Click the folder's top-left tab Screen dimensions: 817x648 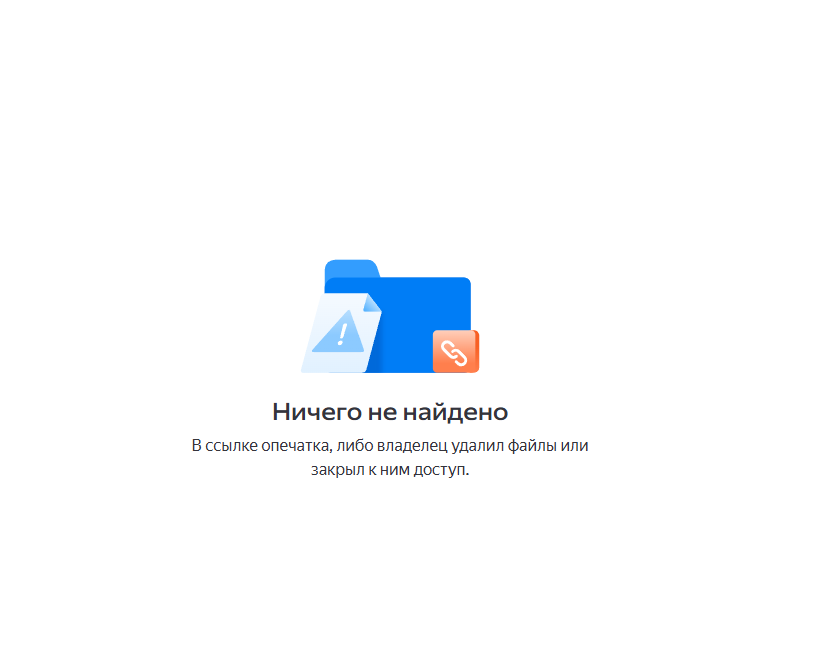tap(351, 268)
